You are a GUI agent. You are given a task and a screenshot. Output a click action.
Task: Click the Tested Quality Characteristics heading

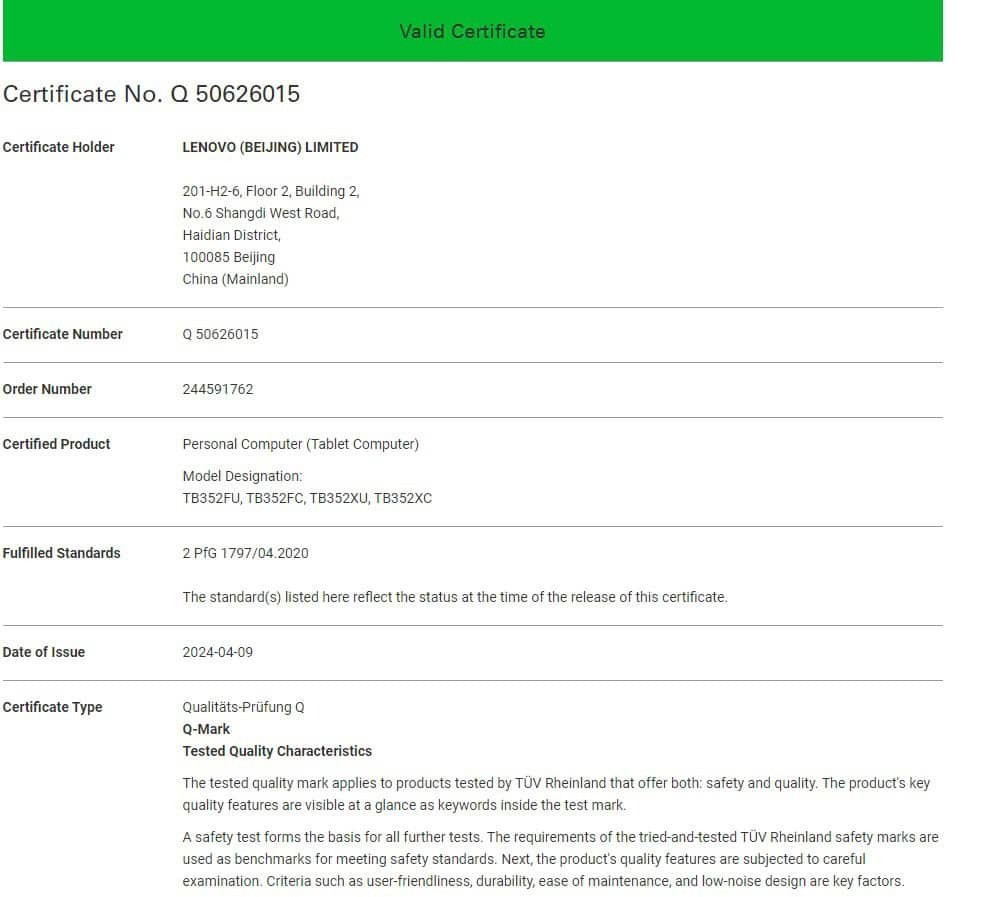(277, 751)
